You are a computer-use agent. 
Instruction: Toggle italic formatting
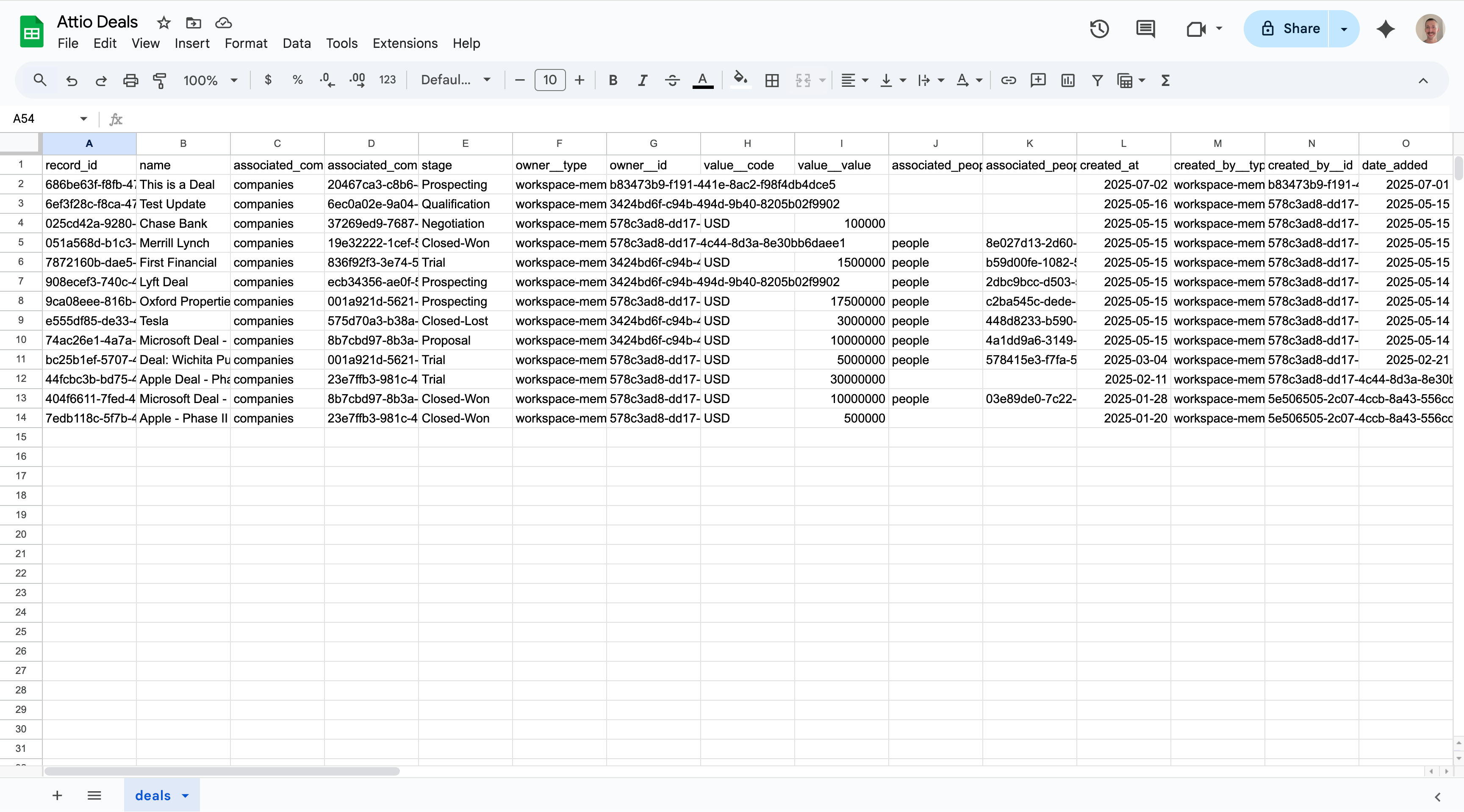point(642,80)
